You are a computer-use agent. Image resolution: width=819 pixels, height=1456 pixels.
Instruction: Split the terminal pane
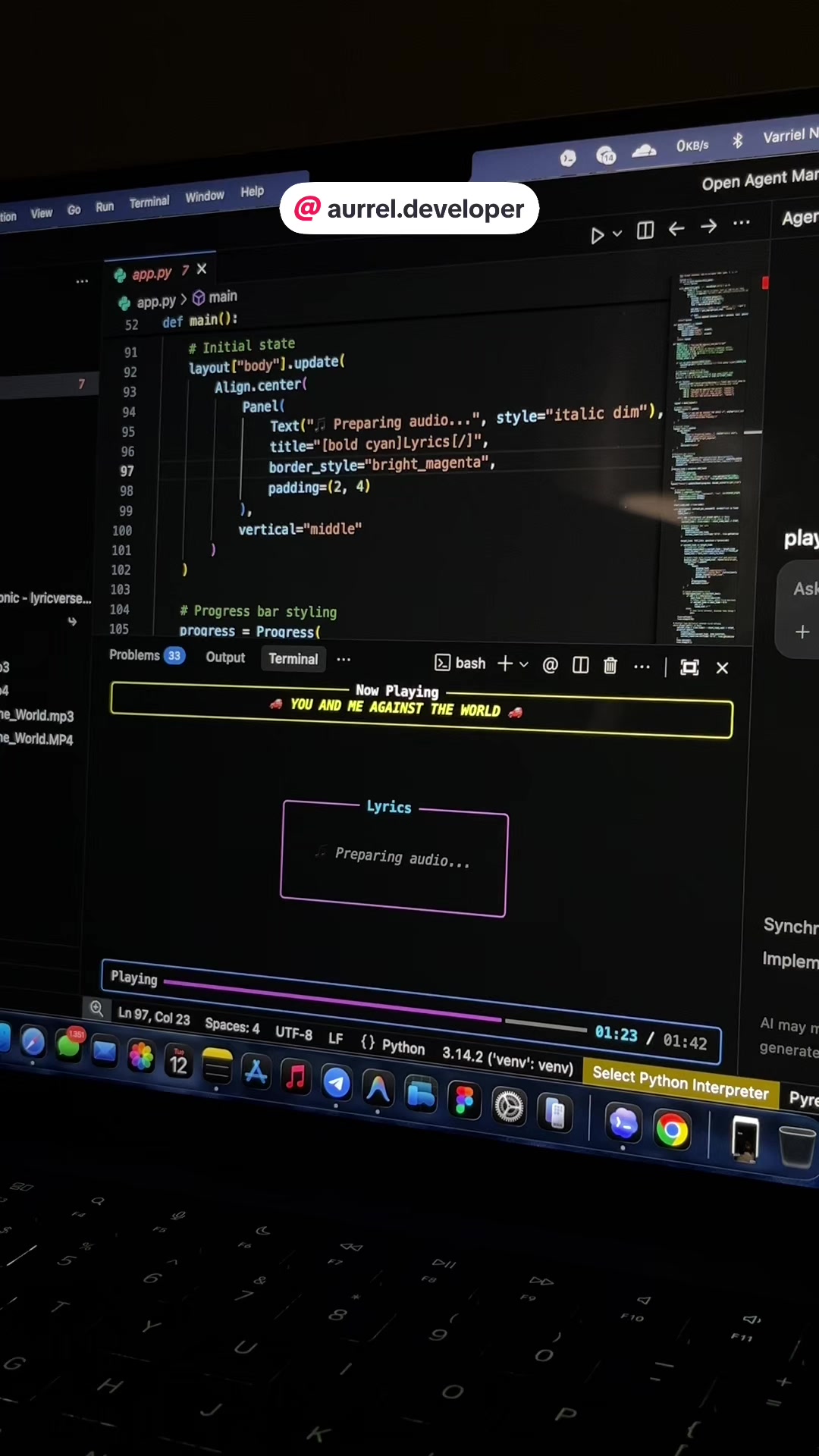tap(581, 666)
